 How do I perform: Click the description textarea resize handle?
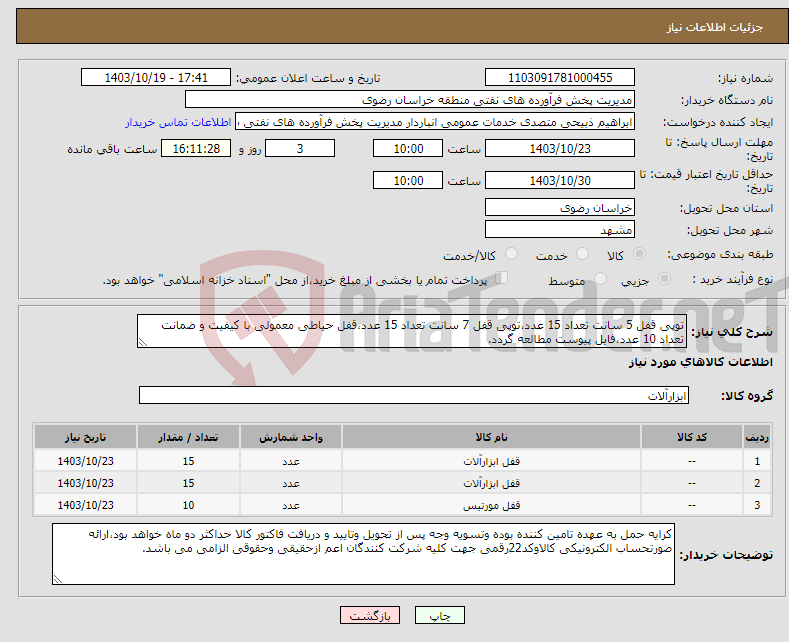pyautogui.click(x=143, y=342)
